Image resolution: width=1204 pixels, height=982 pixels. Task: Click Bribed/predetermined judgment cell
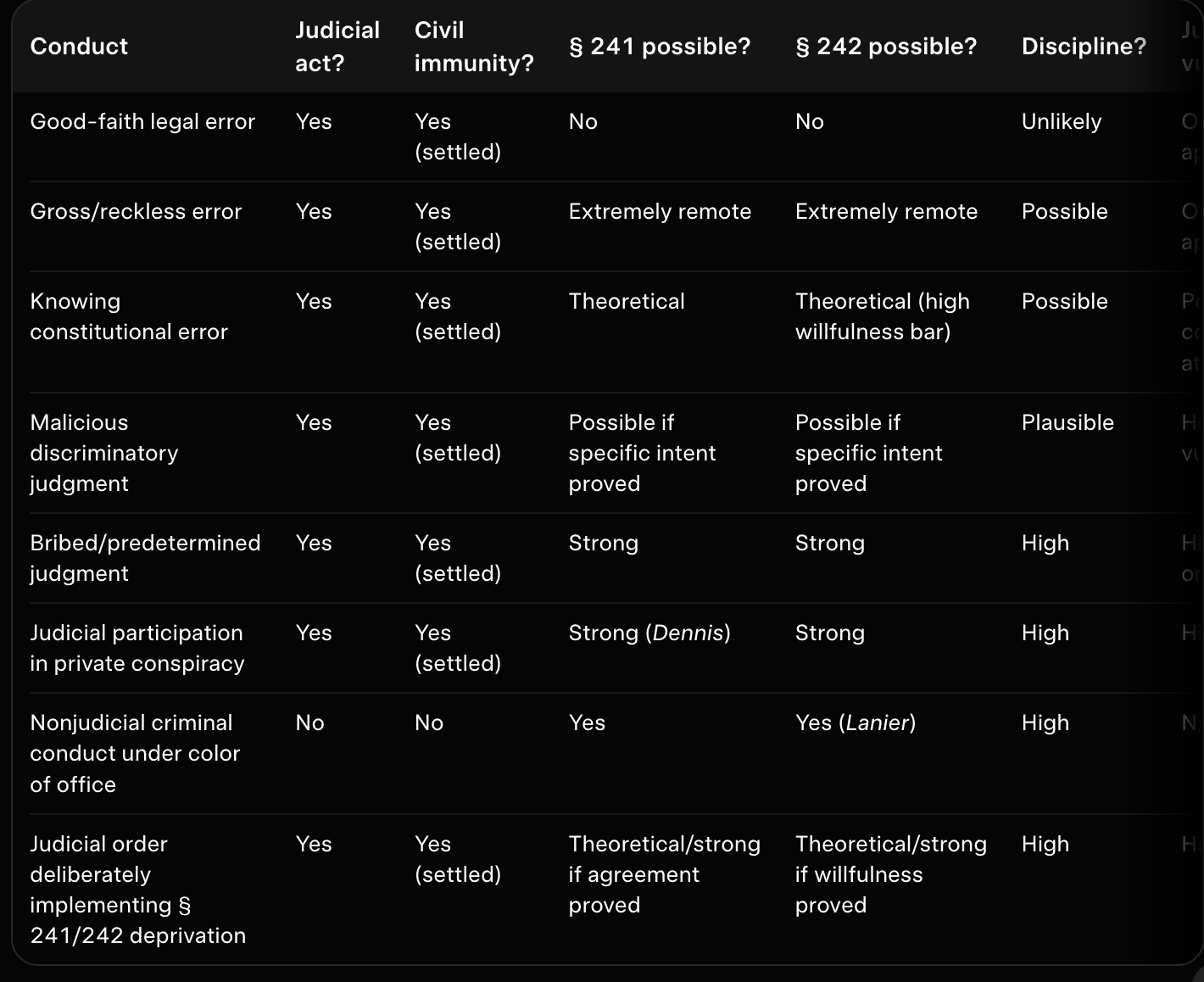[145, 558]
